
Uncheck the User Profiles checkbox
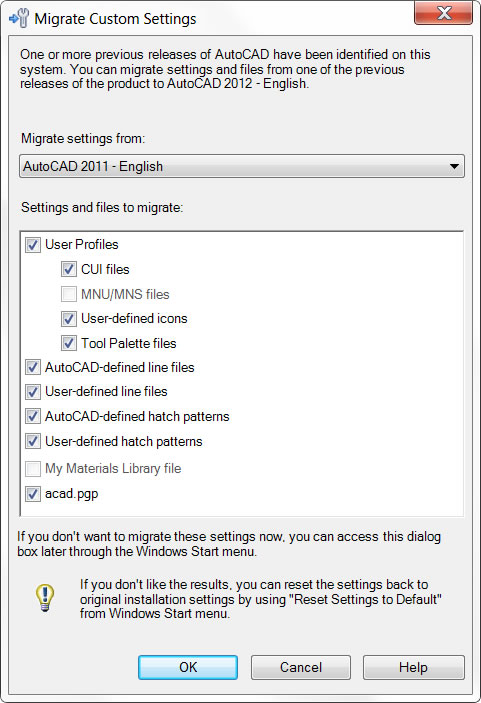point(33,245)
